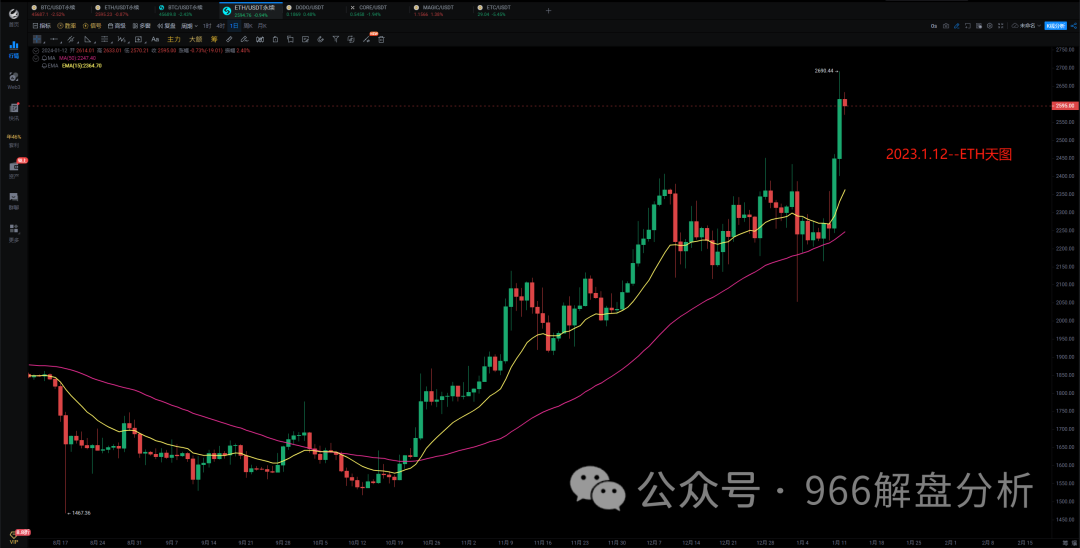Toggle the 主力 main-force indicator

click(174, 39)
